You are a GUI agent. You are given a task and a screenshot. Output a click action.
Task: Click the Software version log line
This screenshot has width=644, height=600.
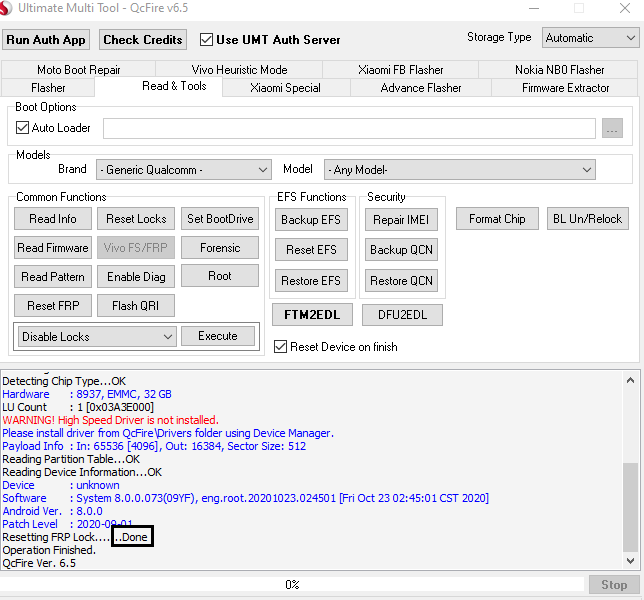point(246,498)
